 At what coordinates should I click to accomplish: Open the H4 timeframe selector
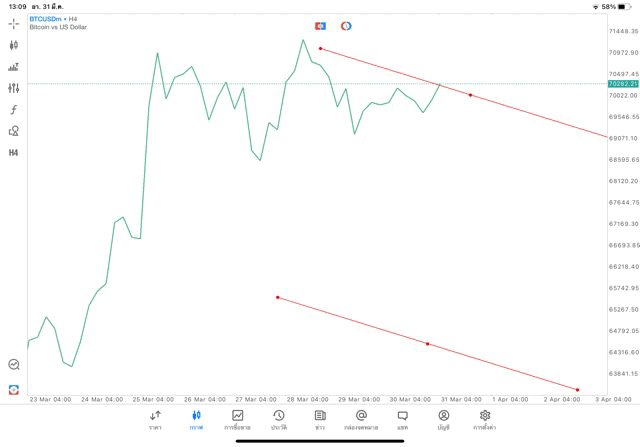coord(14,153)
